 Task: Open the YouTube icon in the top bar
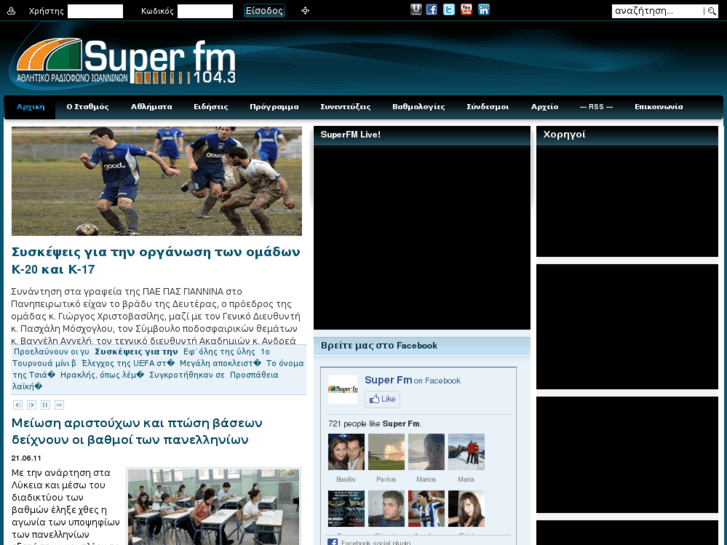pyautogui.click(x=466, y=10)
